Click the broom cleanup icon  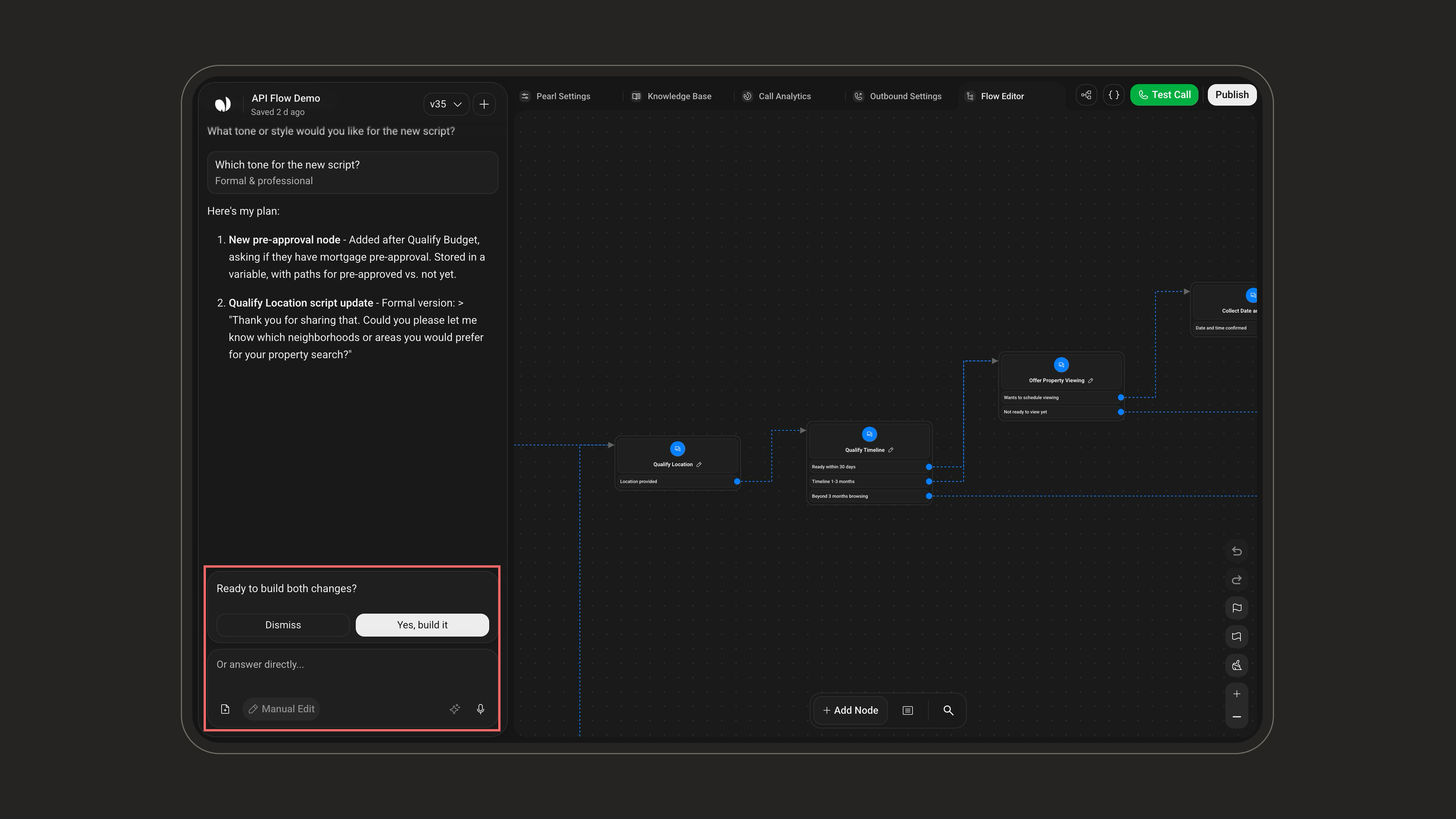tap(1237, 665)
